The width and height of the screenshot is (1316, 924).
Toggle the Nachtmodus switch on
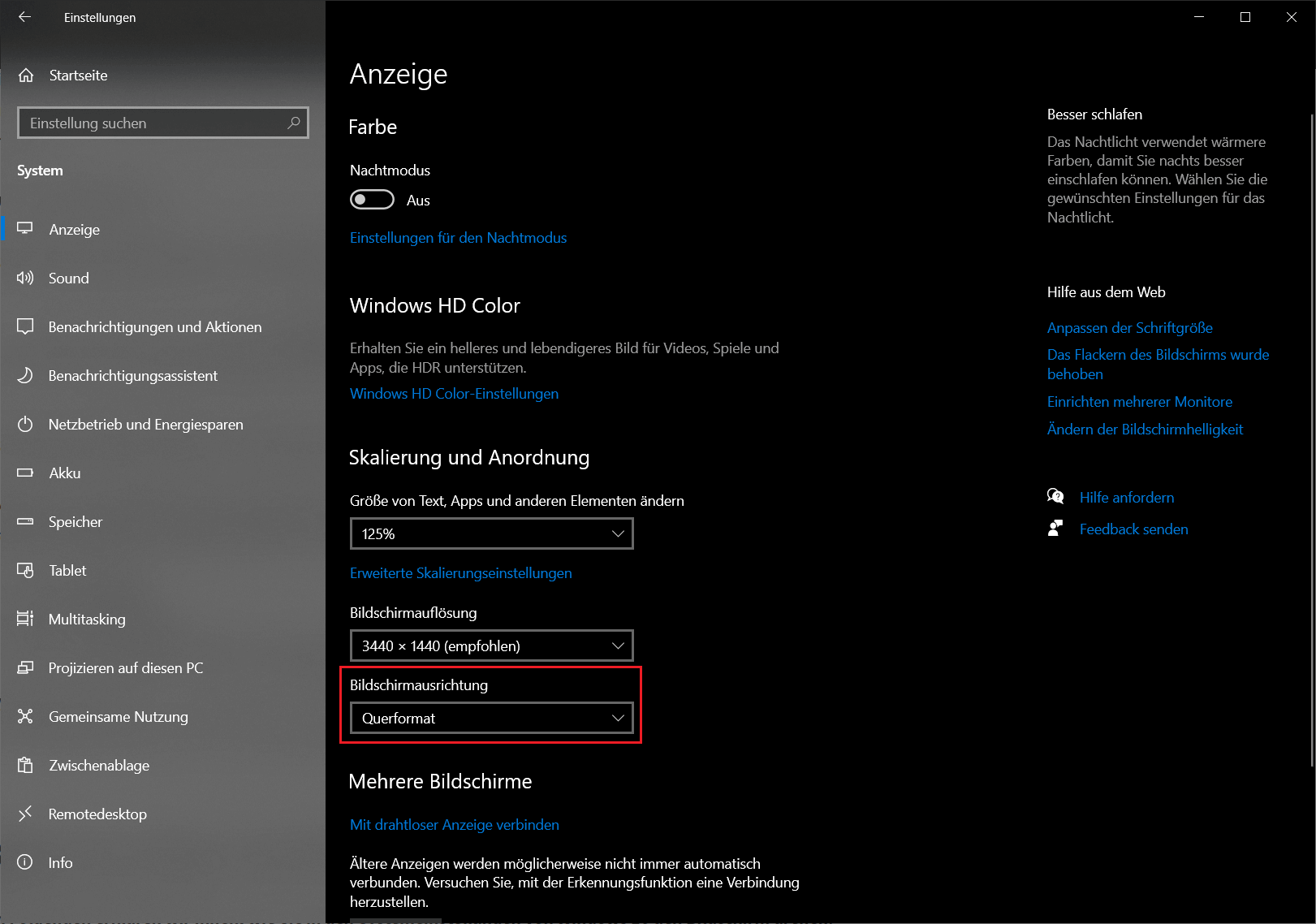(x=372, y=200)
